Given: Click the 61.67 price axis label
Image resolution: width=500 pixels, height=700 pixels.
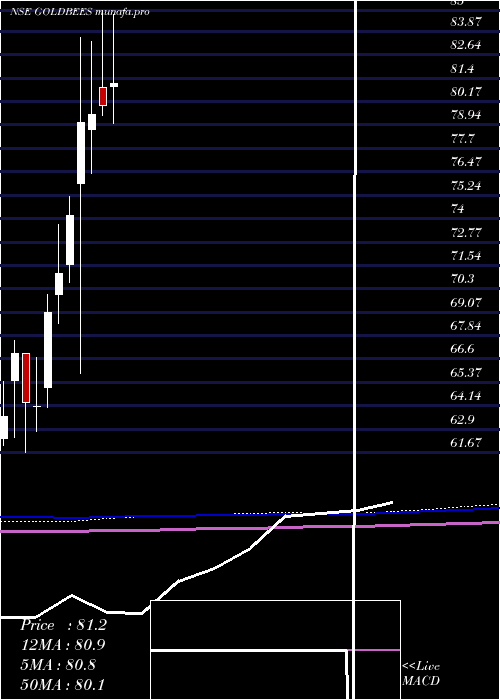Looking at the screenshot, I should pos(466,443).
